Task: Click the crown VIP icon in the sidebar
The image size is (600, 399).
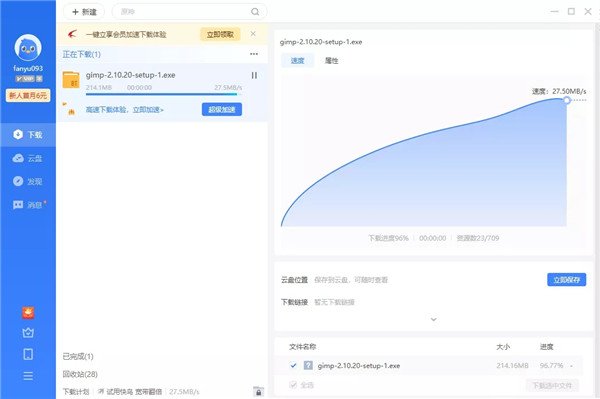Action: tap(28, 333)
